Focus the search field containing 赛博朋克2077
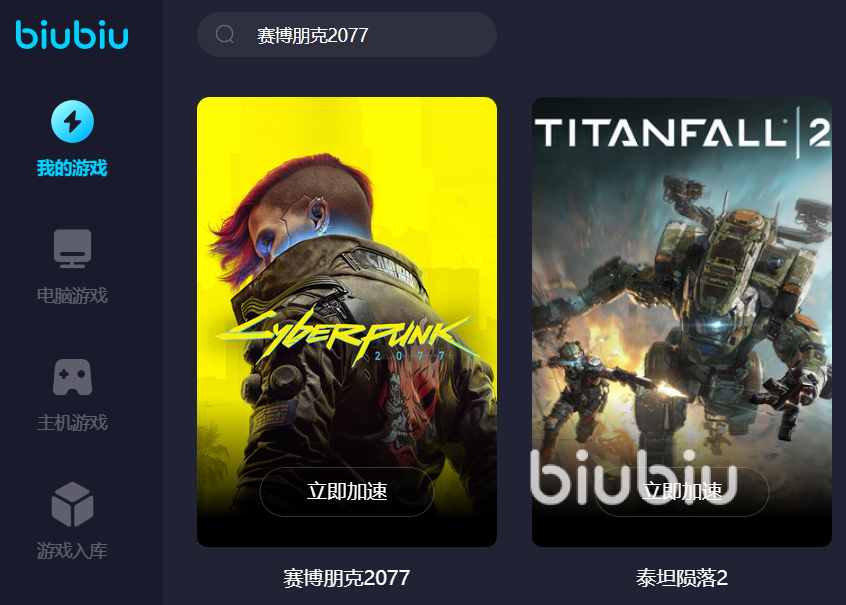 tap(347, 35)
